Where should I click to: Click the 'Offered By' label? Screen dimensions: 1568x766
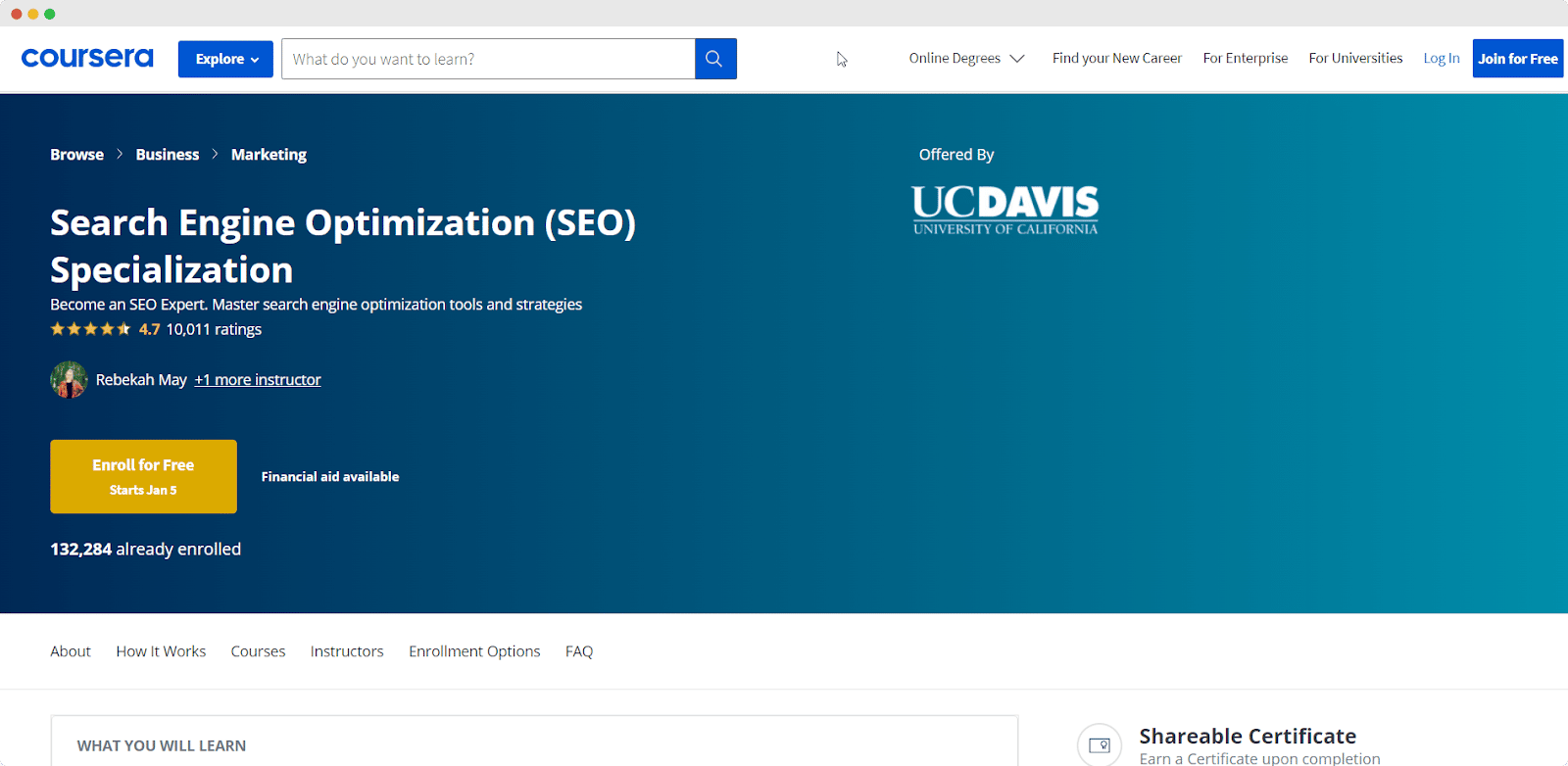(956, 155)
